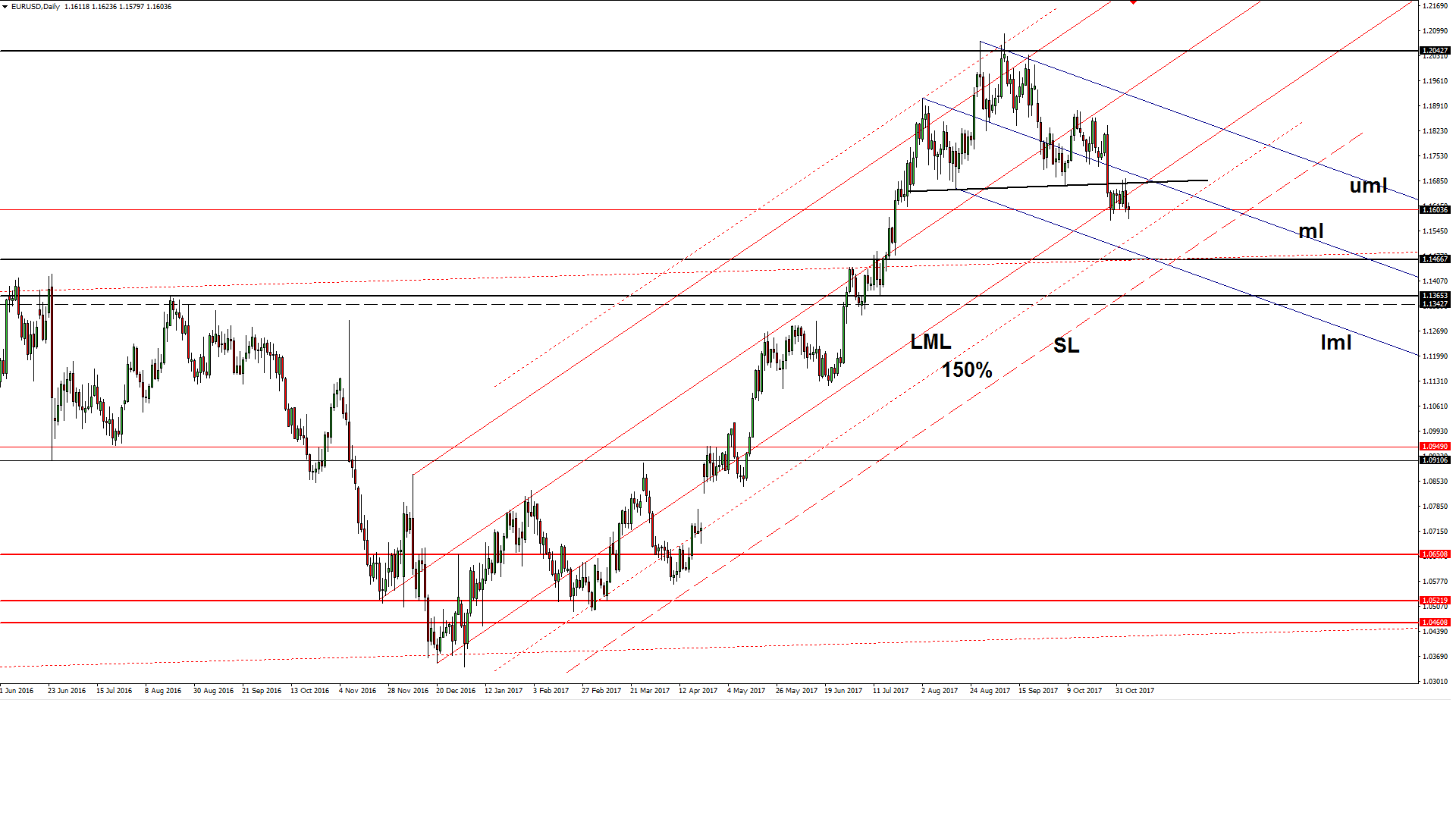Click the red 1.06508 price tag

click(1435, 554)
